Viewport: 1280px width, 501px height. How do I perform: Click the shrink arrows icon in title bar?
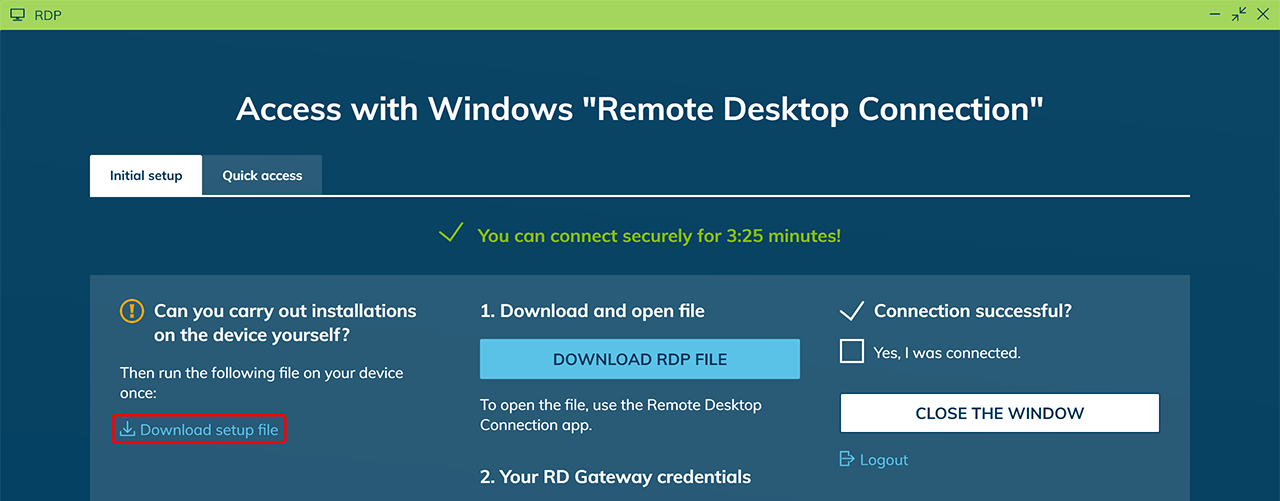coord(1239,14)
